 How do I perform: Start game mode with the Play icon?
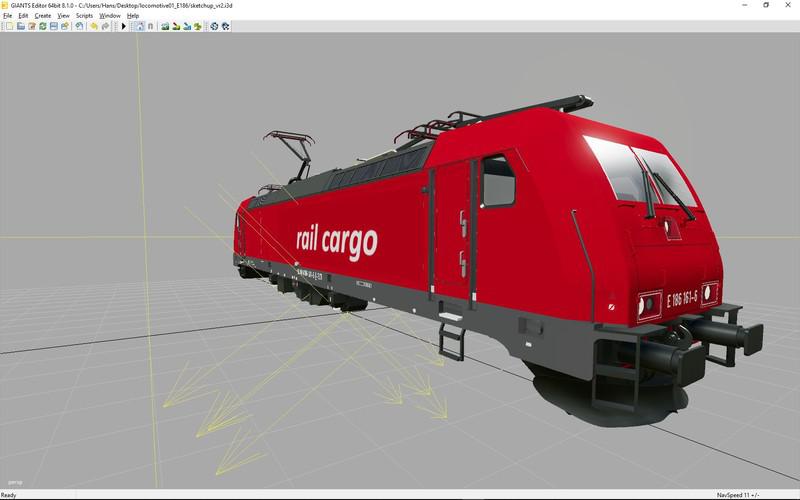point(124,26)
